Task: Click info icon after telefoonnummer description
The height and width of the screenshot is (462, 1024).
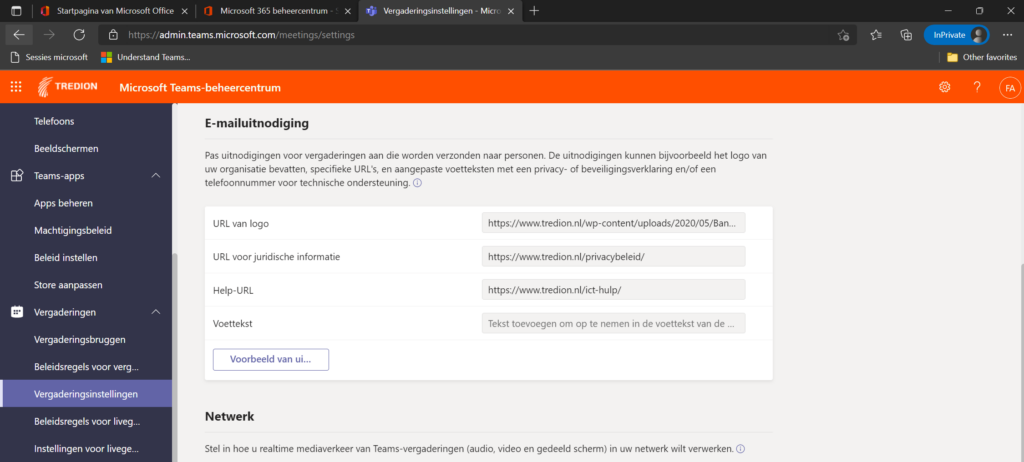Action: (417, 184)
